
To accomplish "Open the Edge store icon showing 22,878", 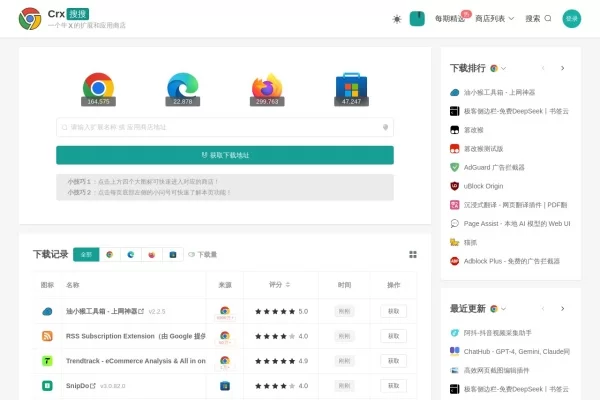I will coord(183,89).
